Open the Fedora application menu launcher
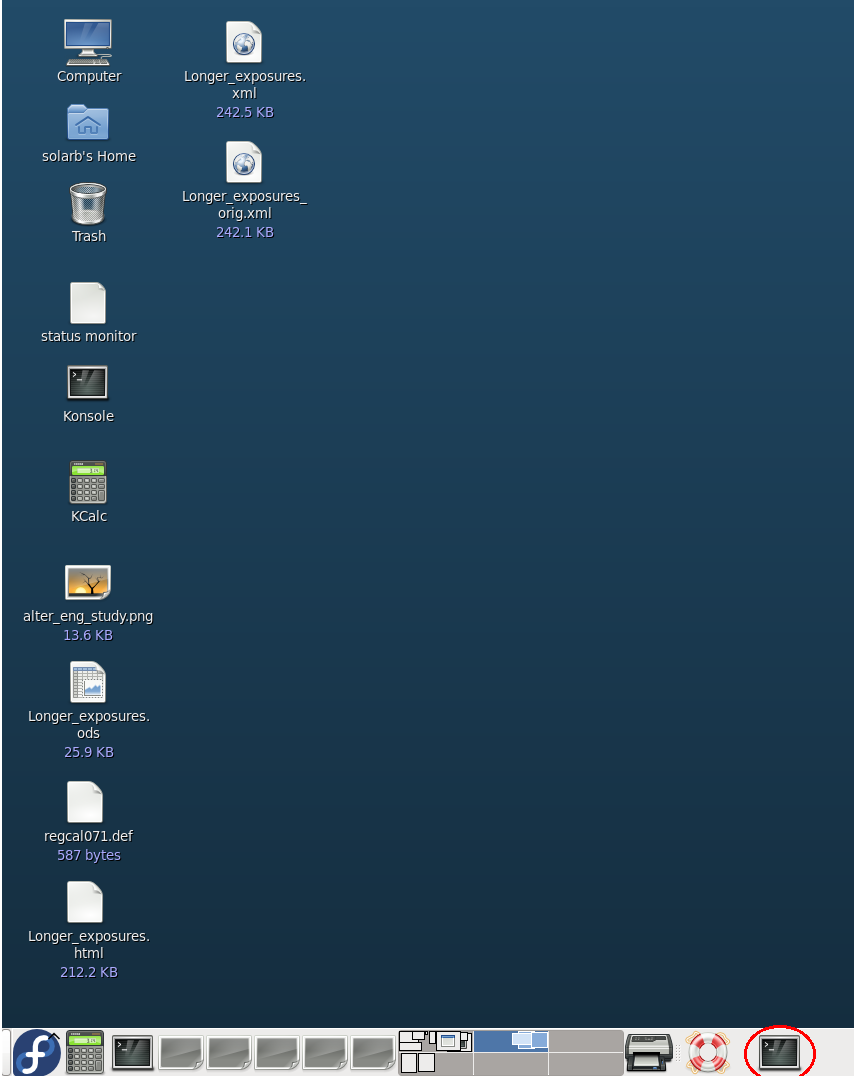This screenshot has width=858, height=1076. [x=36, y=1053]
